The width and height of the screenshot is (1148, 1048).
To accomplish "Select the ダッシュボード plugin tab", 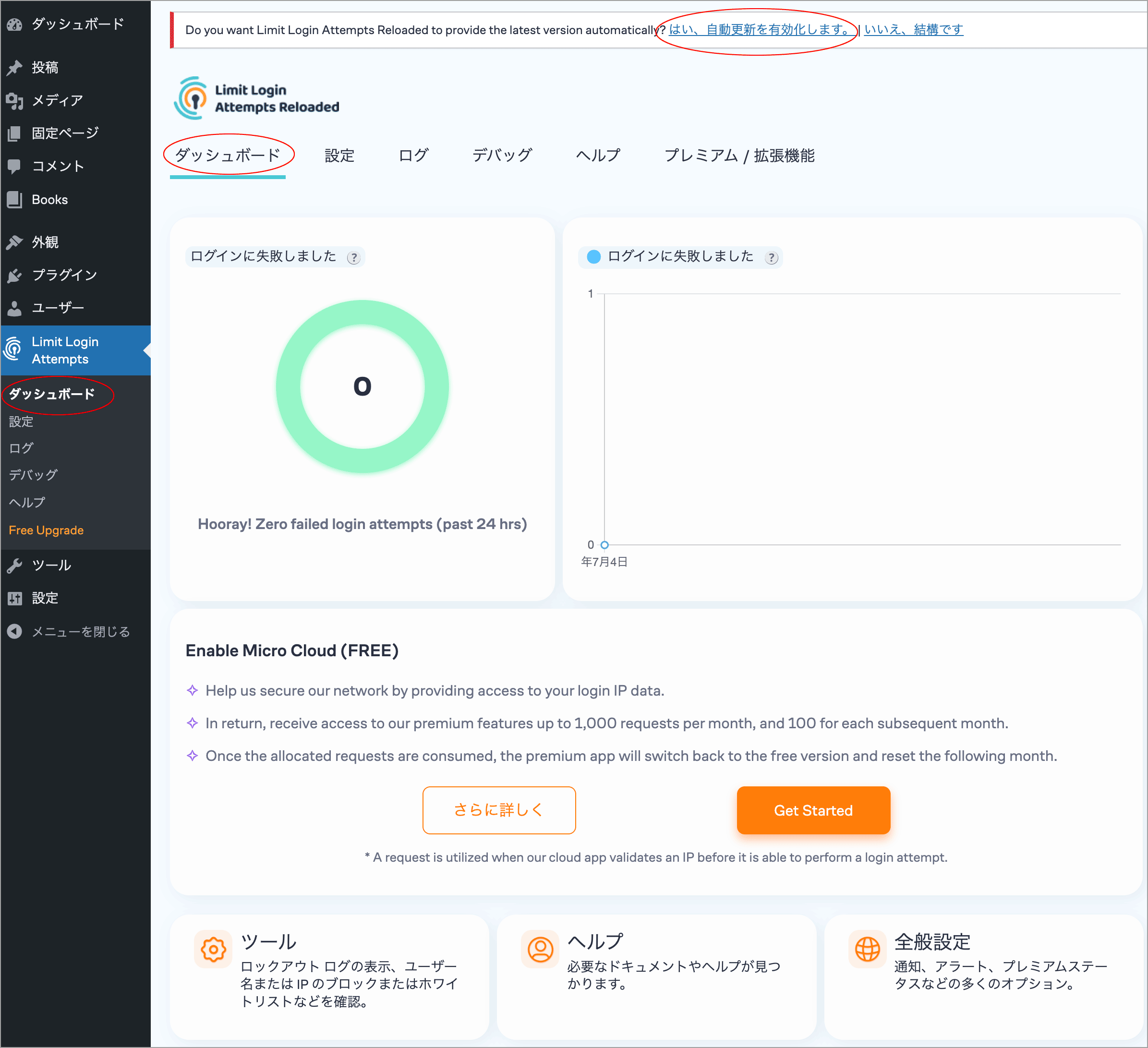I will 228,156.
